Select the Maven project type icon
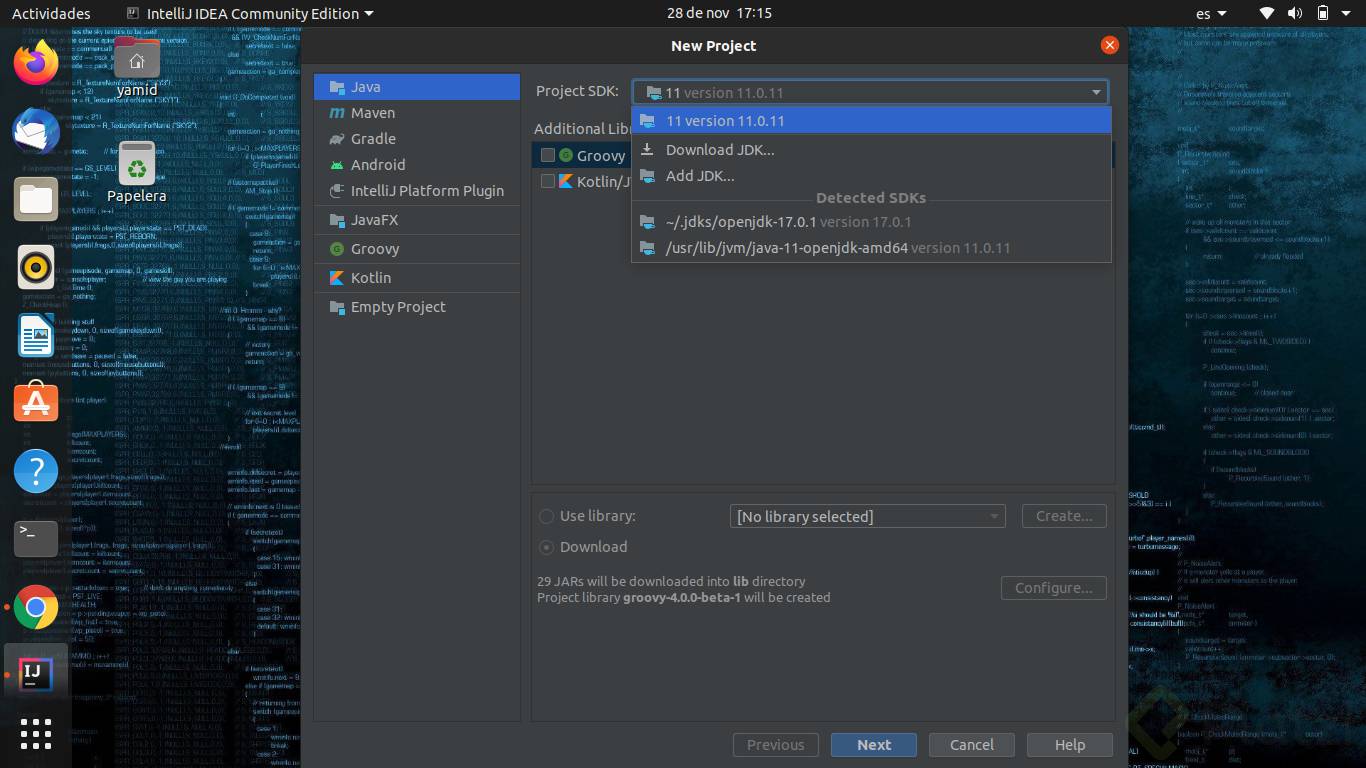1366x768 pixels. [x=336, y=114]
